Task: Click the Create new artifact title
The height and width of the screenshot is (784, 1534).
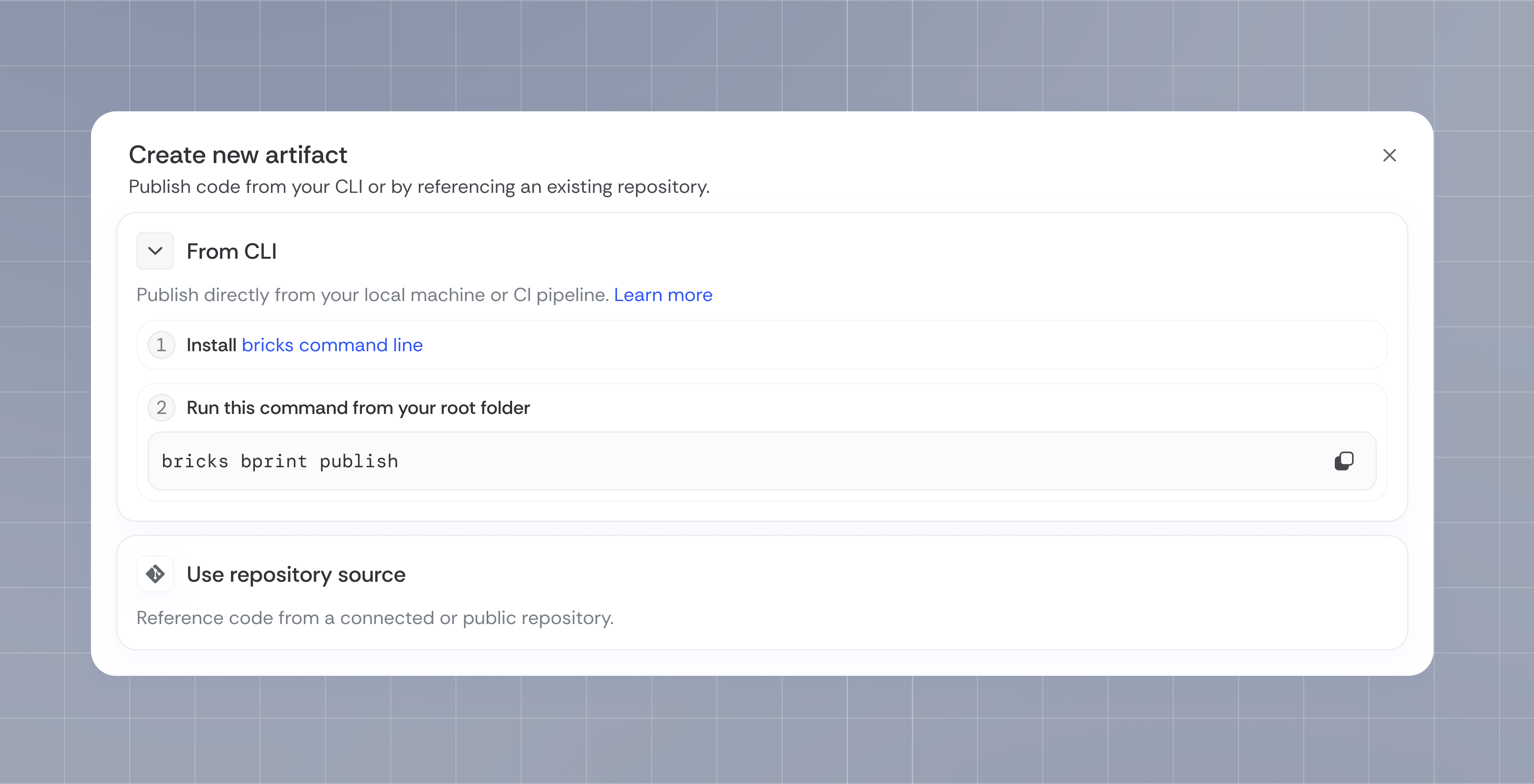Action: pos(238,155)
